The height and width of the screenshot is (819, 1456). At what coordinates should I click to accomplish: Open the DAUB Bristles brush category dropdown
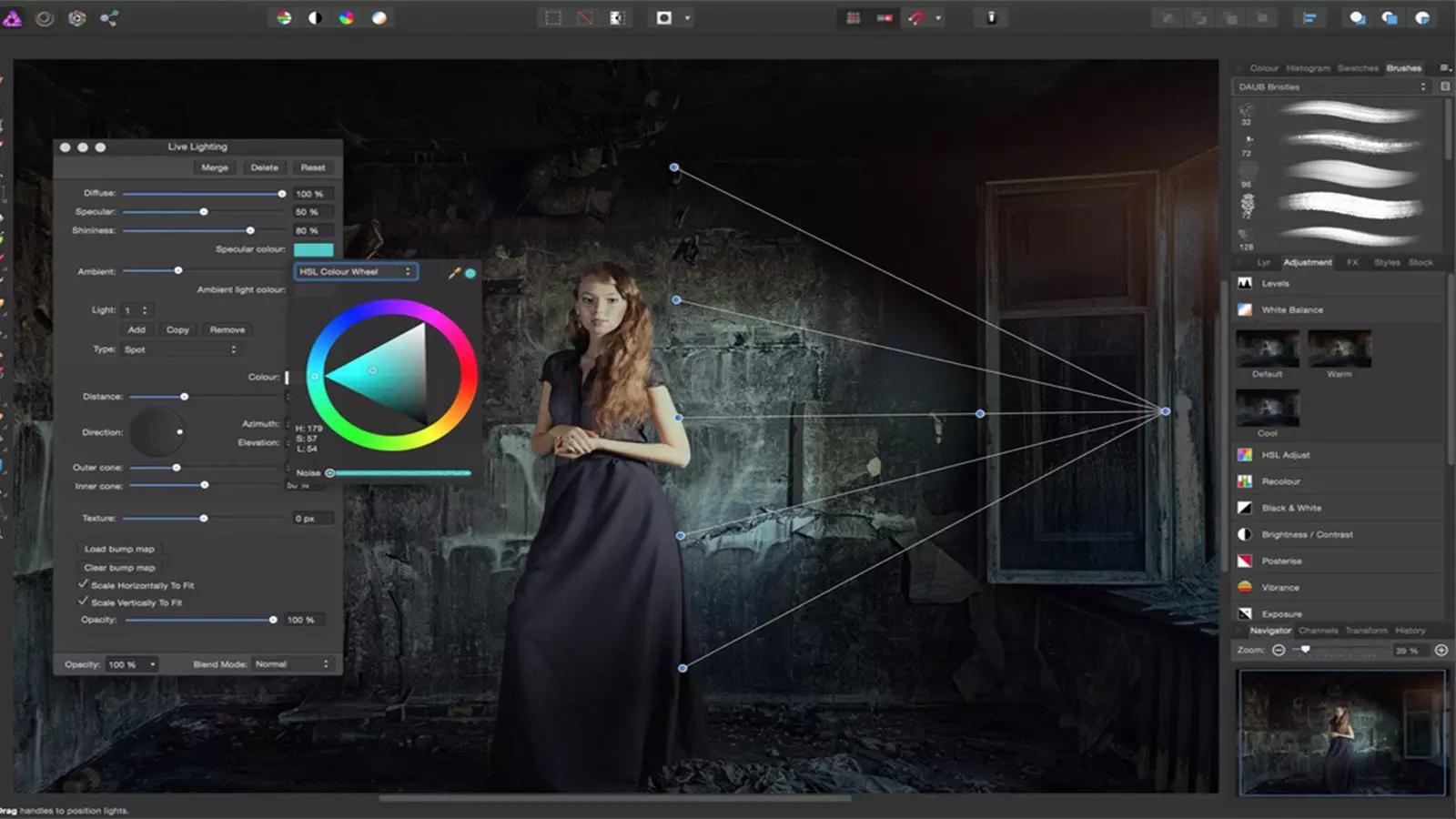(x=1332, y=87)
